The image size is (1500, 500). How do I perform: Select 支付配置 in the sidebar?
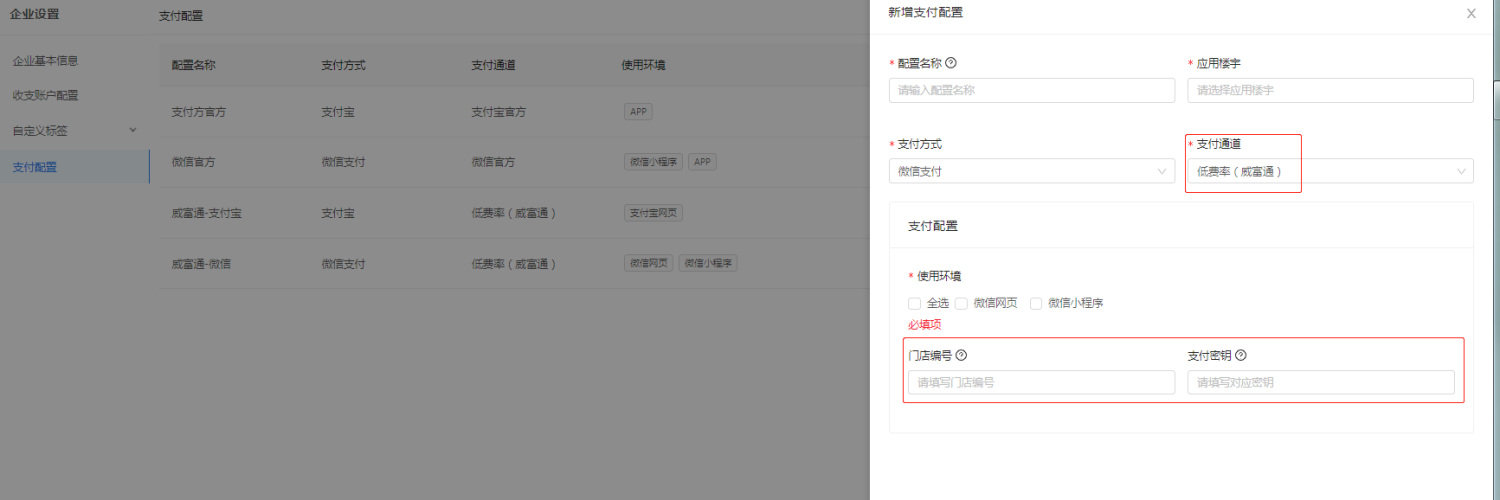pyautogui.click(x=35, y=167)
